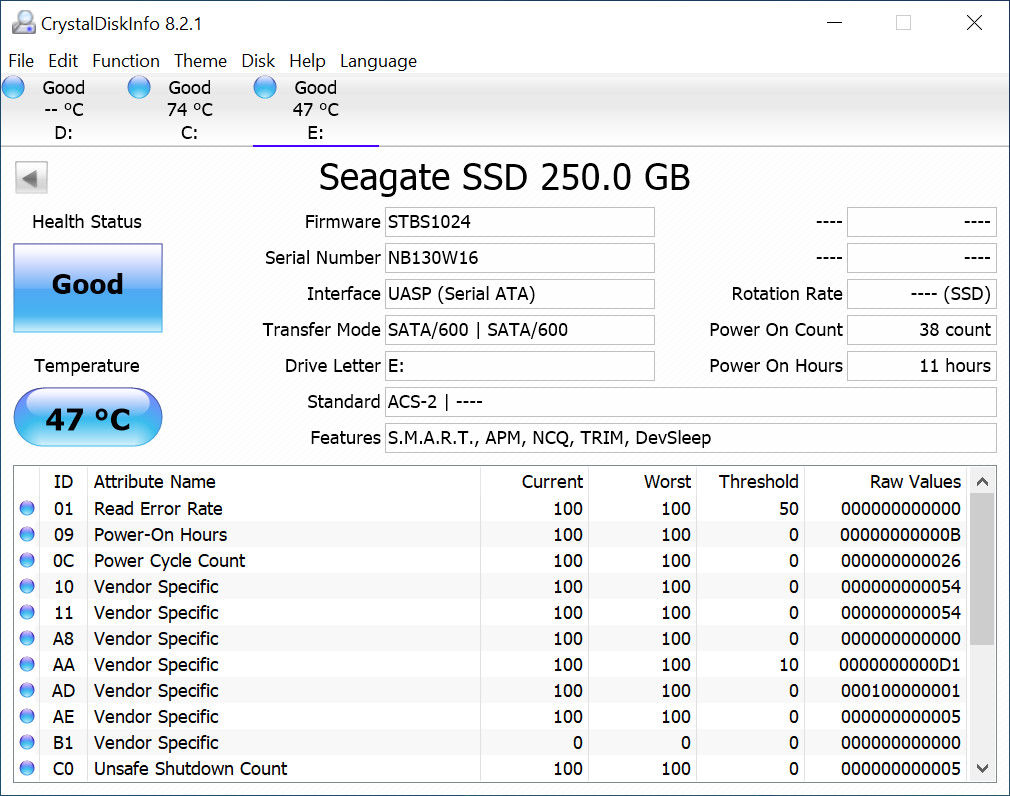
Task: Click threshold value 50 for Read Error Rate
Action: [x=788, y=509]
